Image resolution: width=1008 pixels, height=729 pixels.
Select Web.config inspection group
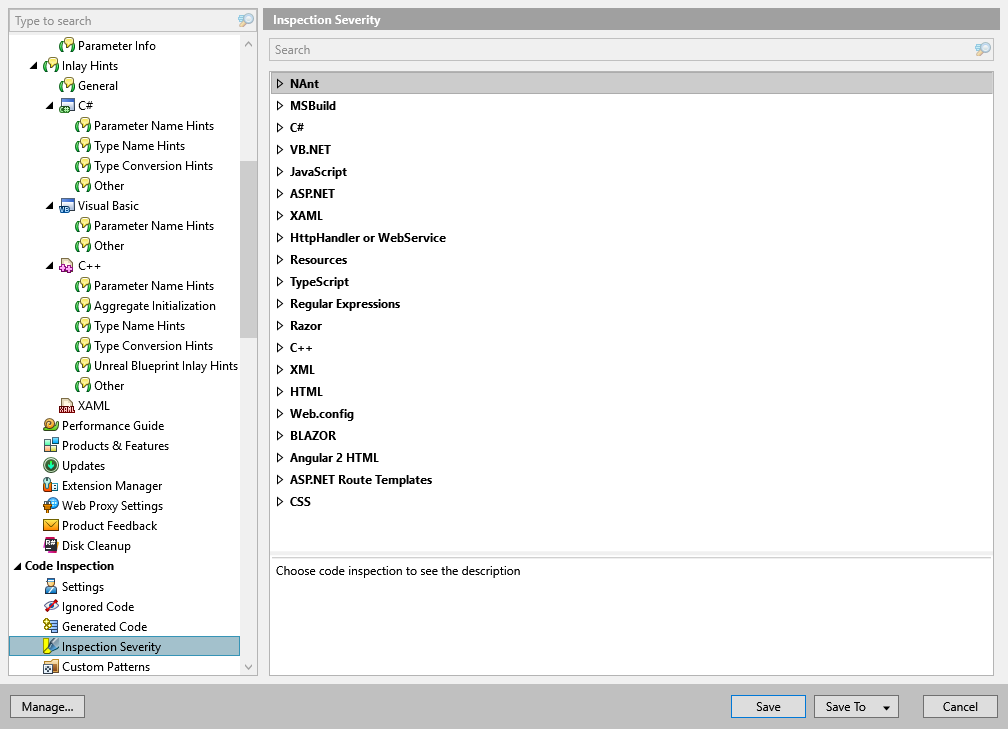(321, 413)
